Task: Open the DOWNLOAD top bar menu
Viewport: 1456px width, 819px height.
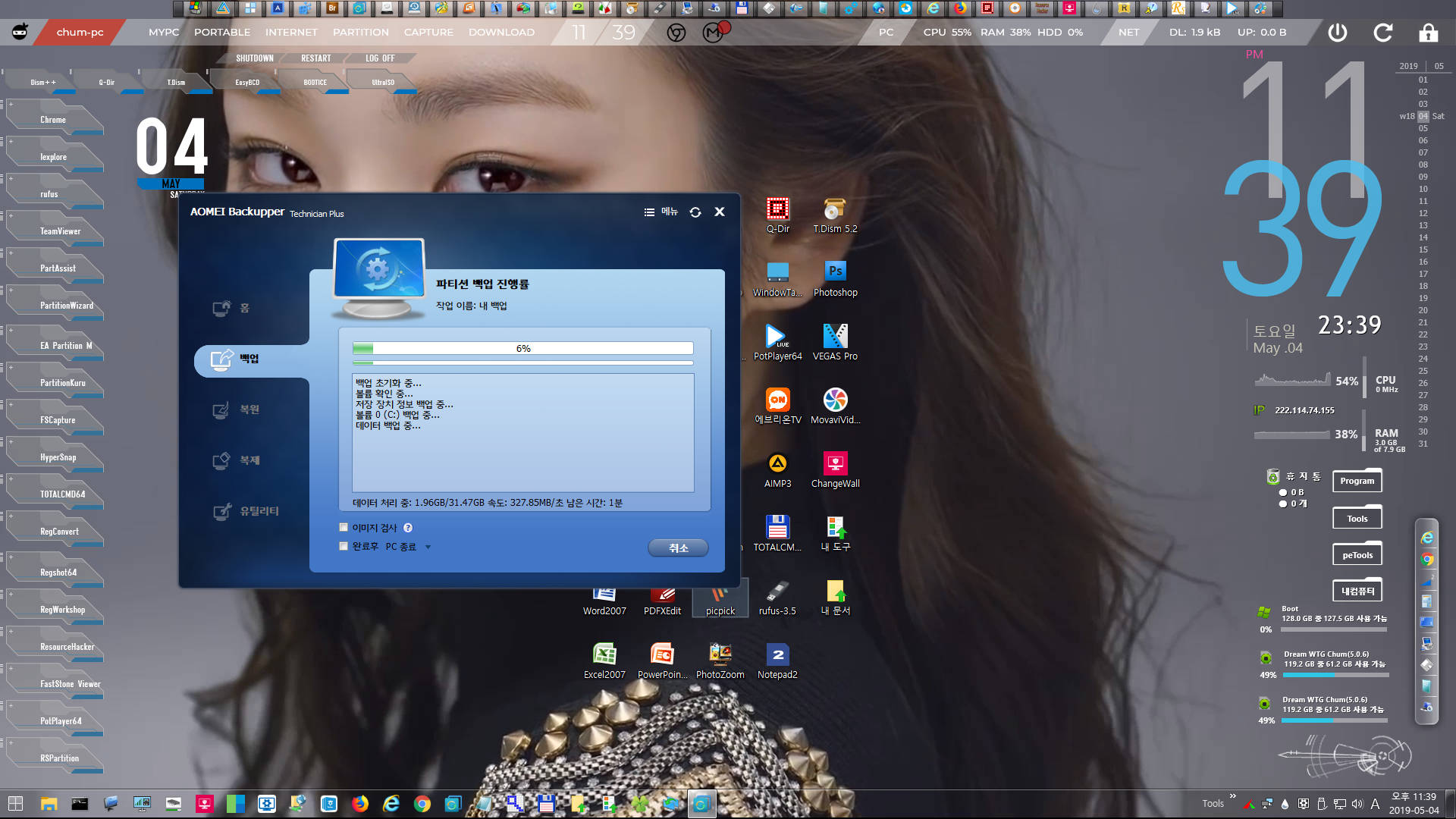Action: 501,33
